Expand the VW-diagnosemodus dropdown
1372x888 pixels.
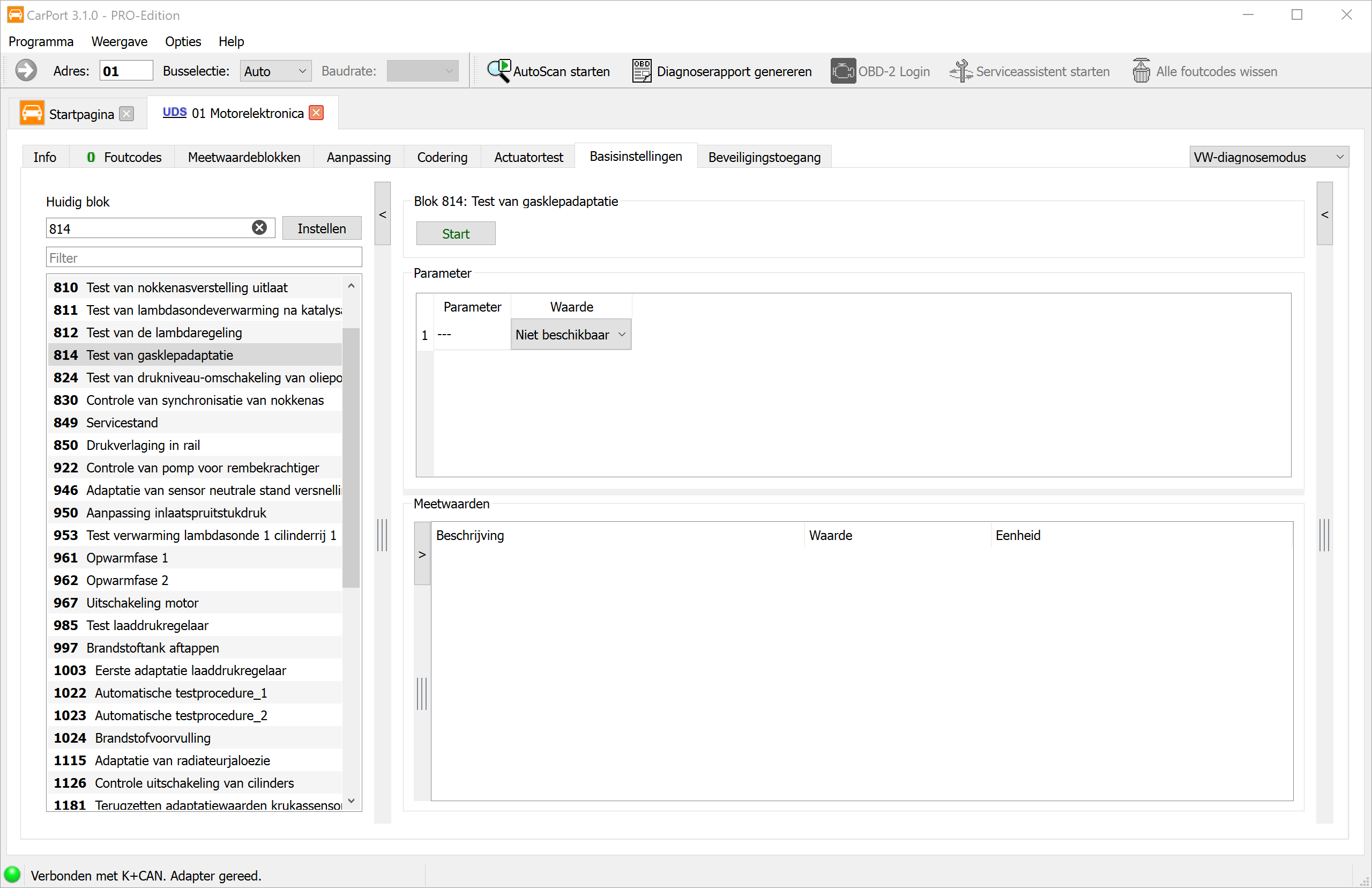coord(1268,157)
